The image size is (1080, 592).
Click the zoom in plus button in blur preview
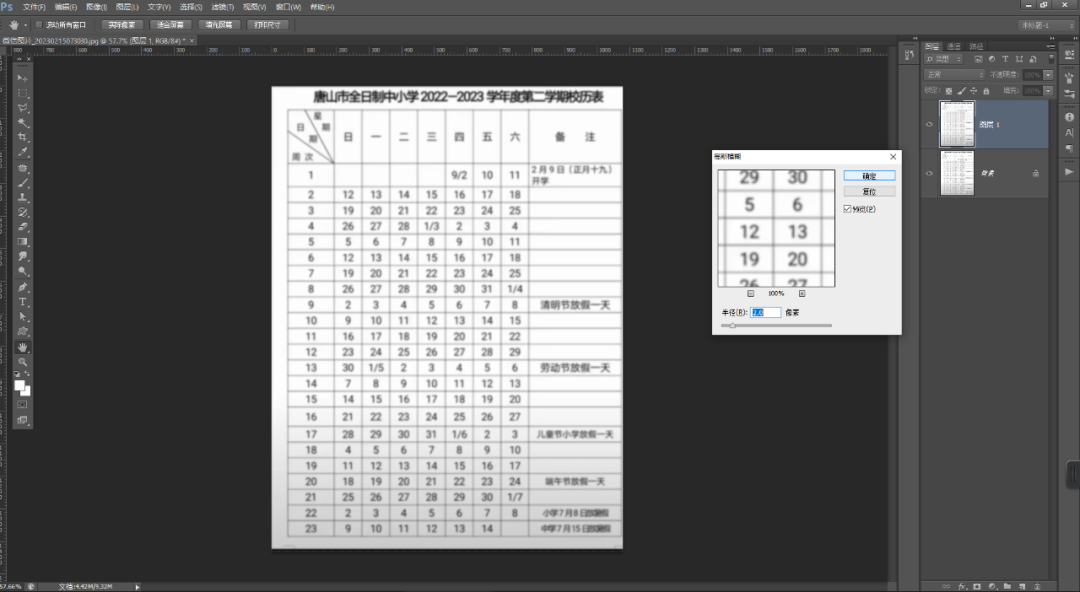tap(801, 293)
